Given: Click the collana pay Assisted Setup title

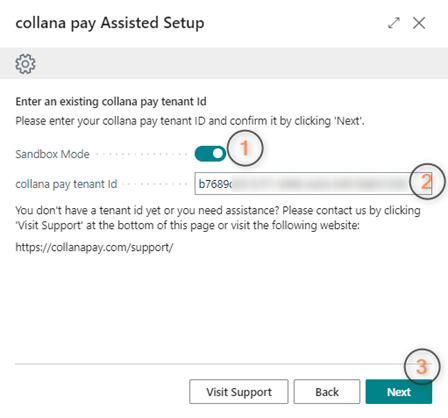Looking at the screenshot, I should click(x=110, y=23).
